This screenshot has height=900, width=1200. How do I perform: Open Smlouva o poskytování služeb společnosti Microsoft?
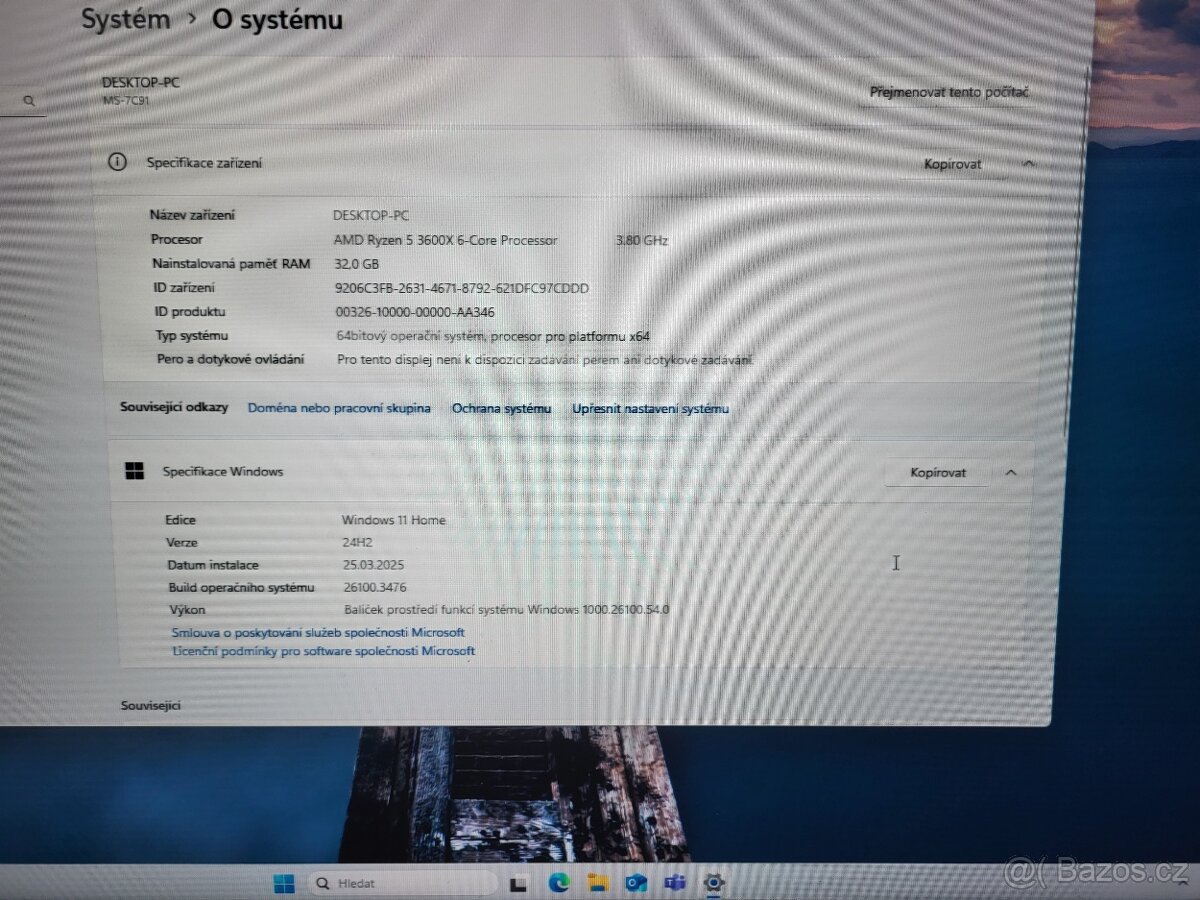pos(318,632)
